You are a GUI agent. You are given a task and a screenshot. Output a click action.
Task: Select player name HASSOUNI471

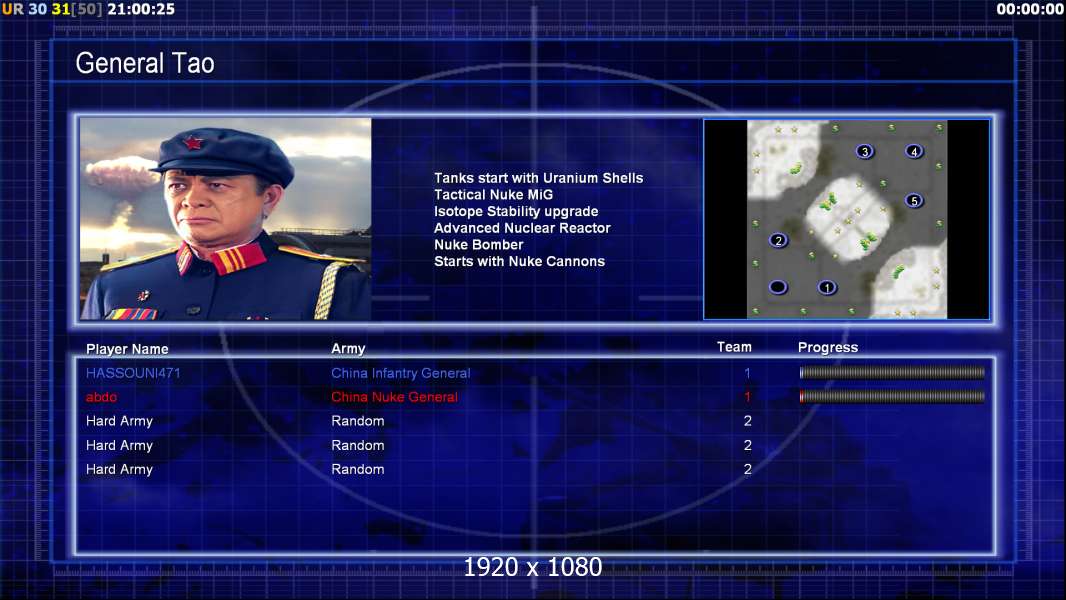133,373
